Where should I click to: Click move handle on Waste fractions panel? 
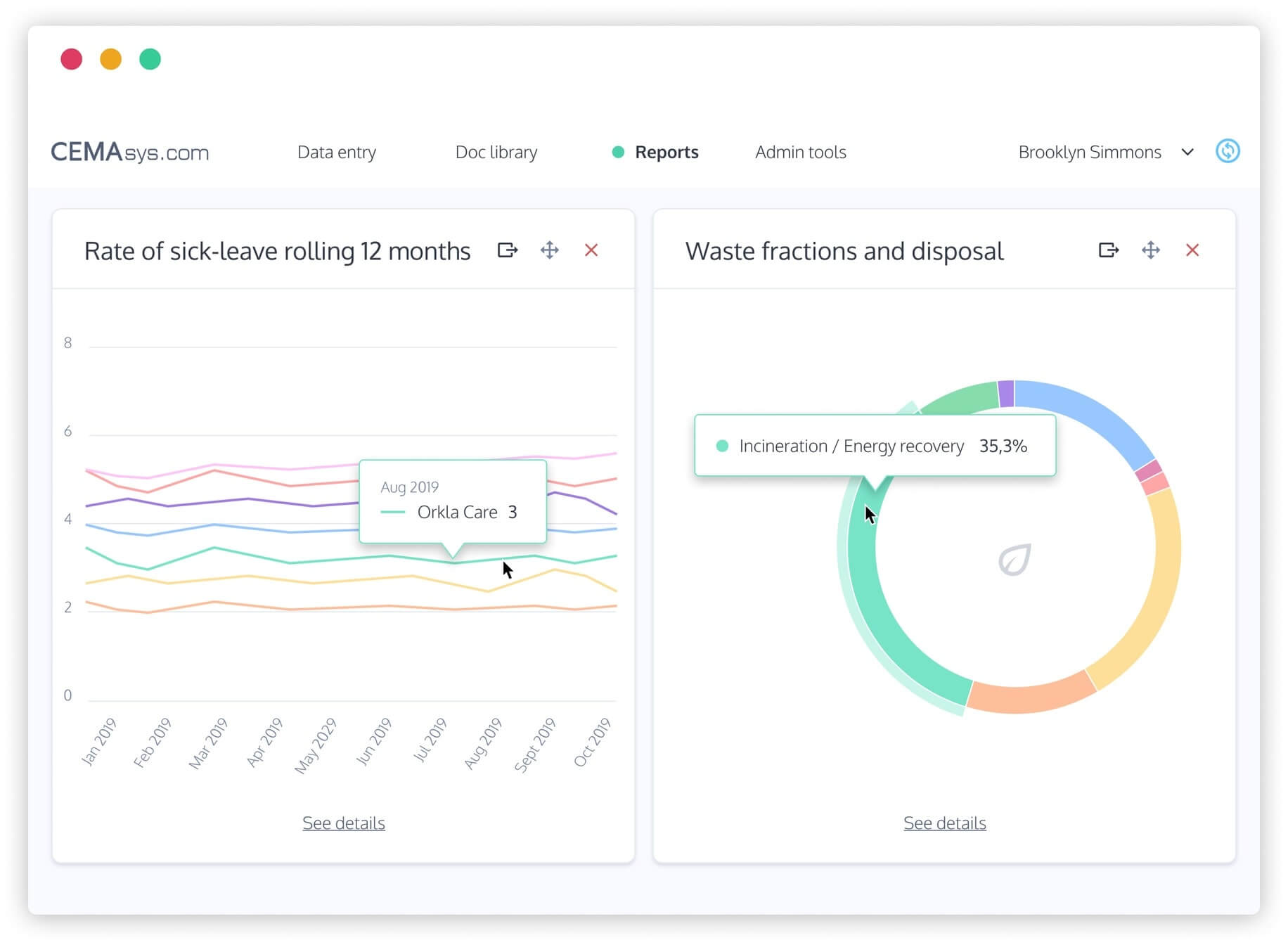(x=1151, y=250)
